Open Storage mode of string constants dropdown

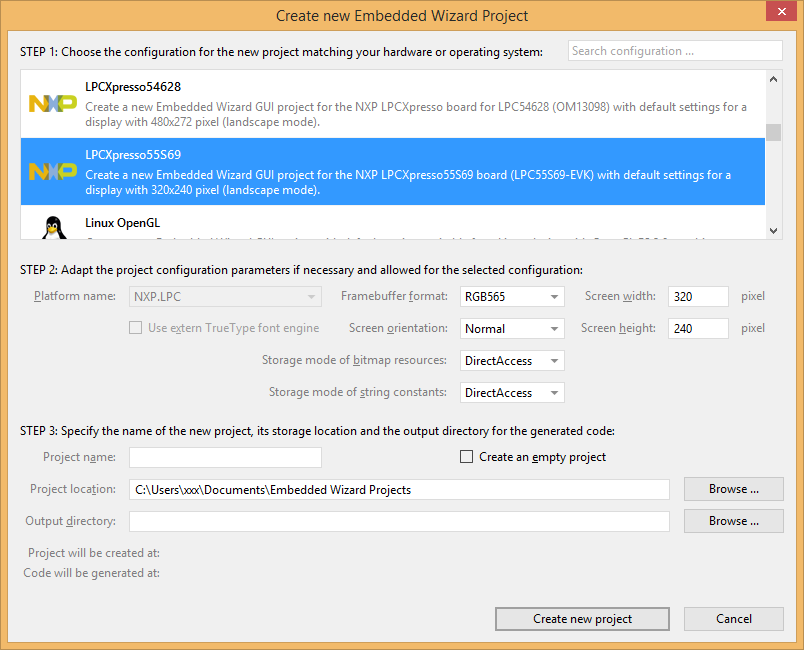512,393
